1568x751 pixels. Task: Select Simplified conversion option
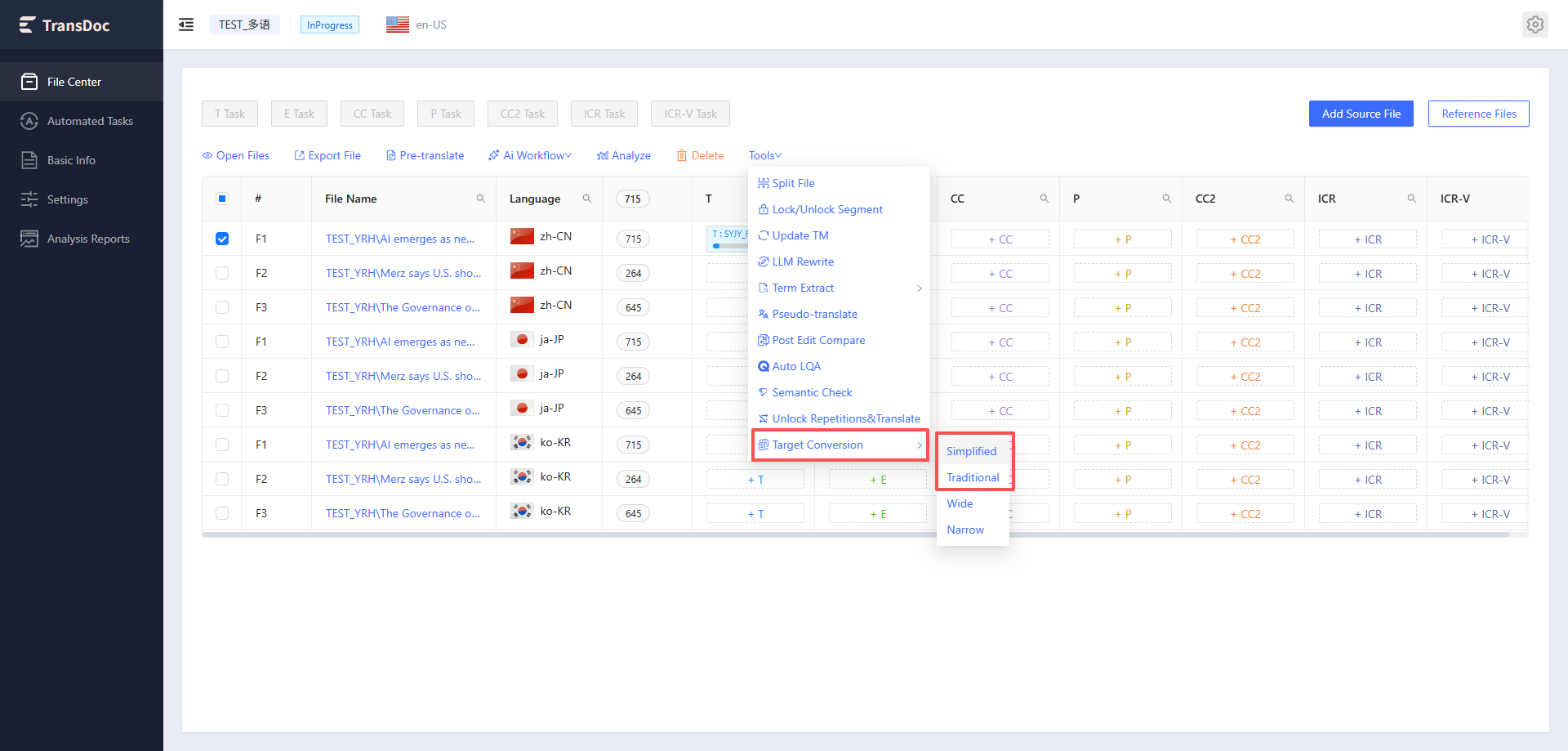973,451
